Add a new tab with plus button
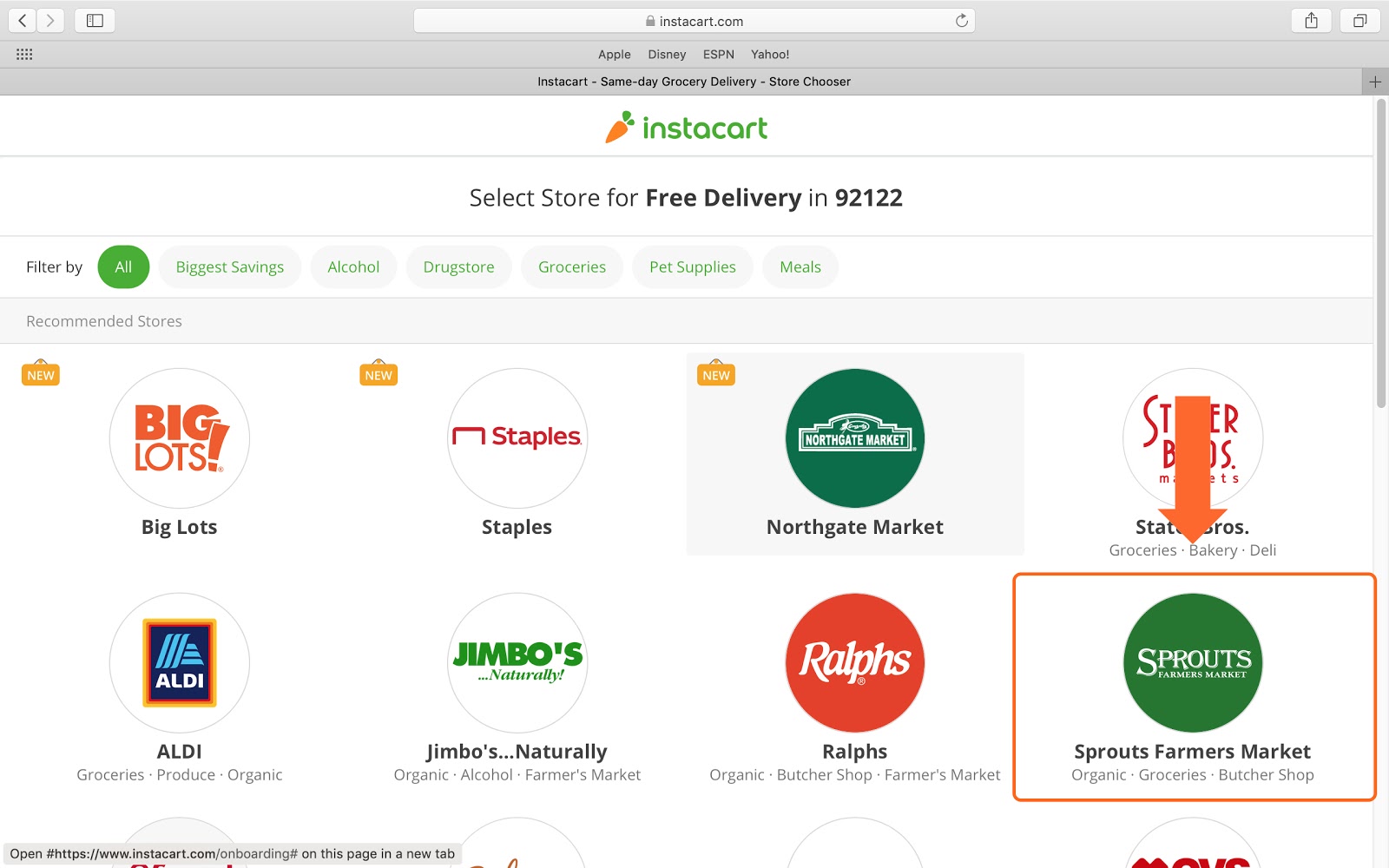 pyautogui.click(x=1375, y=82)
